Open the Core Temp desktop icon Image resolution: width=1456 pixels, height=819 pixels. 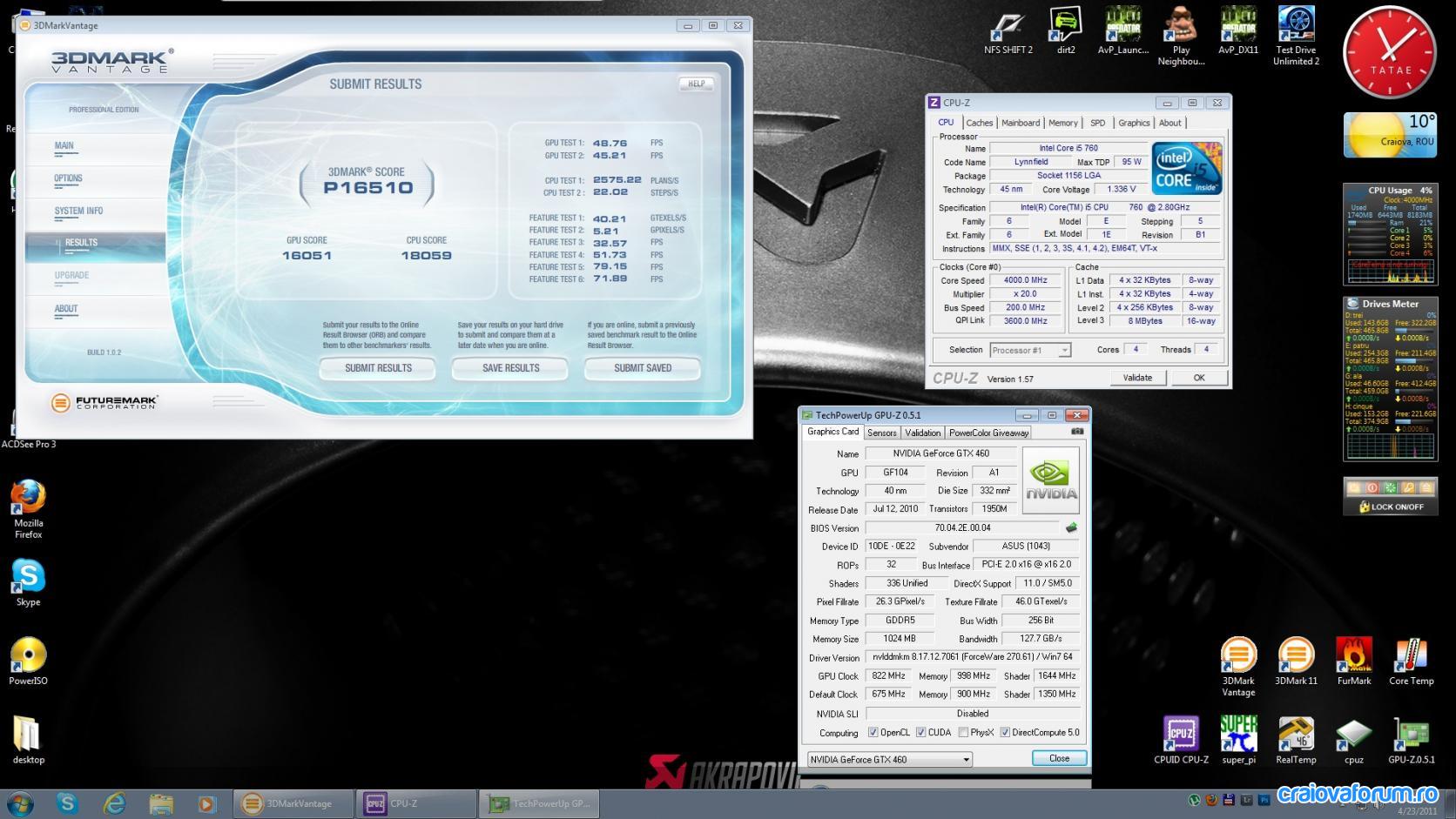1412,661
